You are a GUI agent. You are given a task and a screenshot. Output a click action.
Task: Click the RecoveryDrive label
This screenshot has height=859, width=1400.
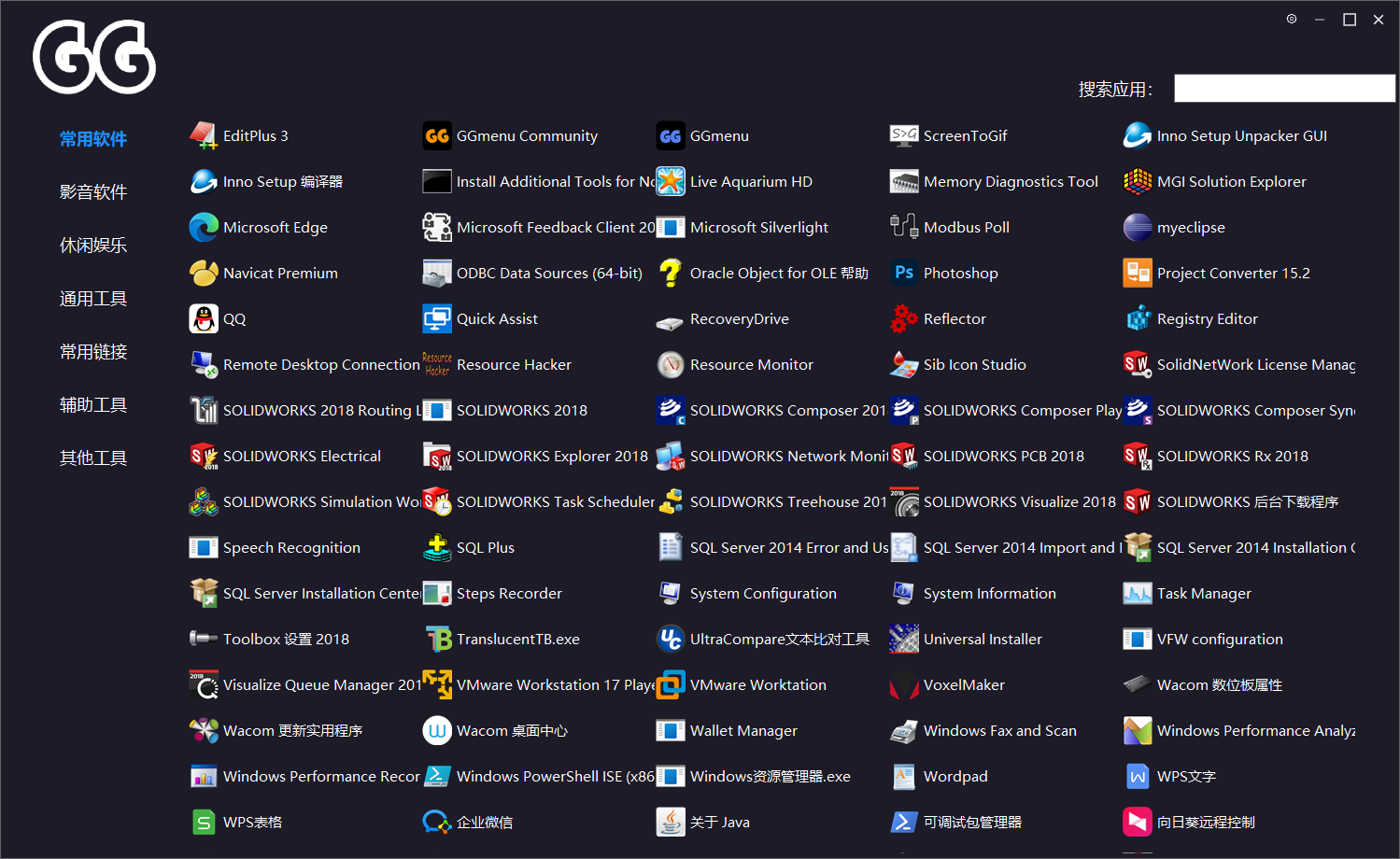(739, 319)
